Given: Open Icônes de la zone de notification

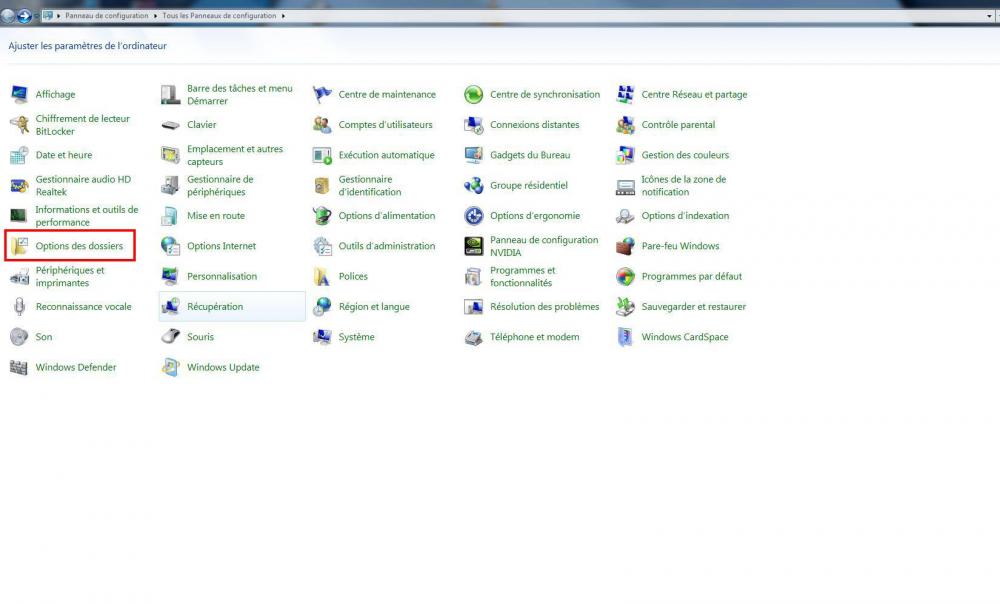Looking at the screenshot, I should pyautogui.click(x=684, y=186).
